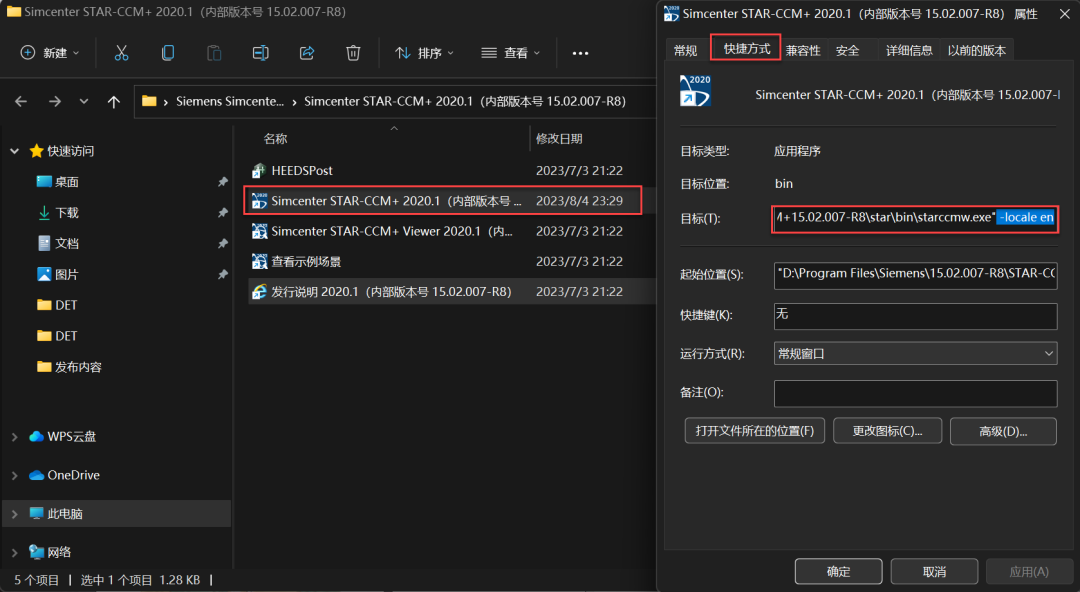Image resolution: width=1080 pixels, height=592 pixels.
Task: Click the date 2023/8/4 23:29 cell
Action: 579,201
